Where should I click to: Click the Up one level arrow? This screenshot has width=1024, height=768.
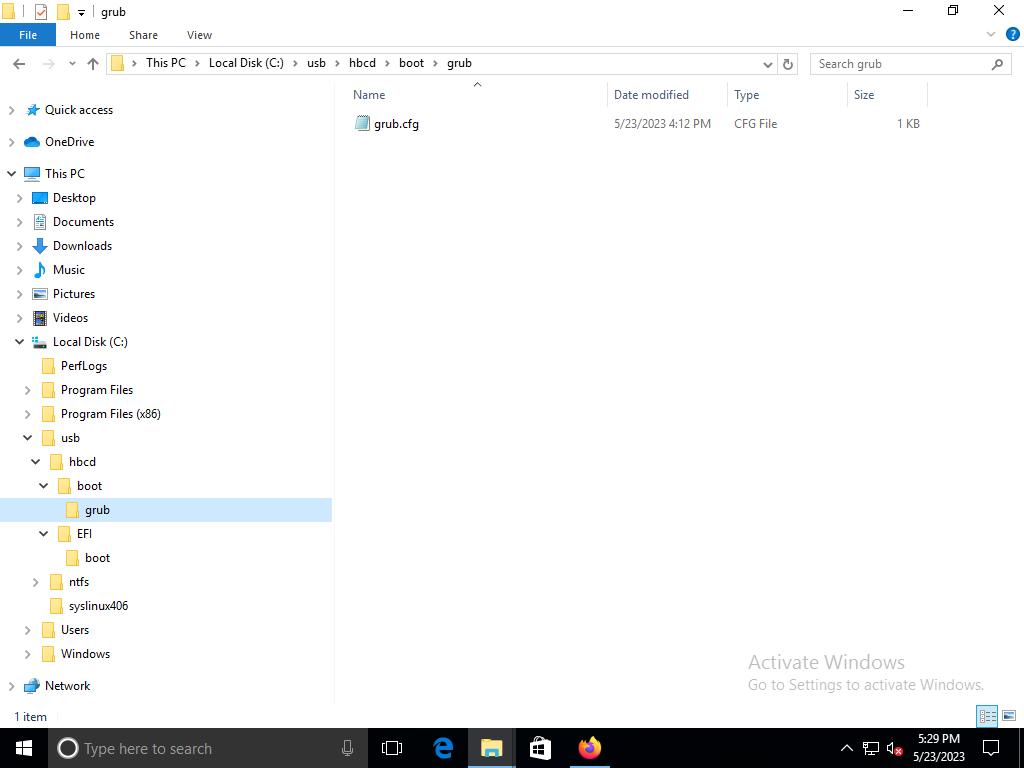click(93, 64)
